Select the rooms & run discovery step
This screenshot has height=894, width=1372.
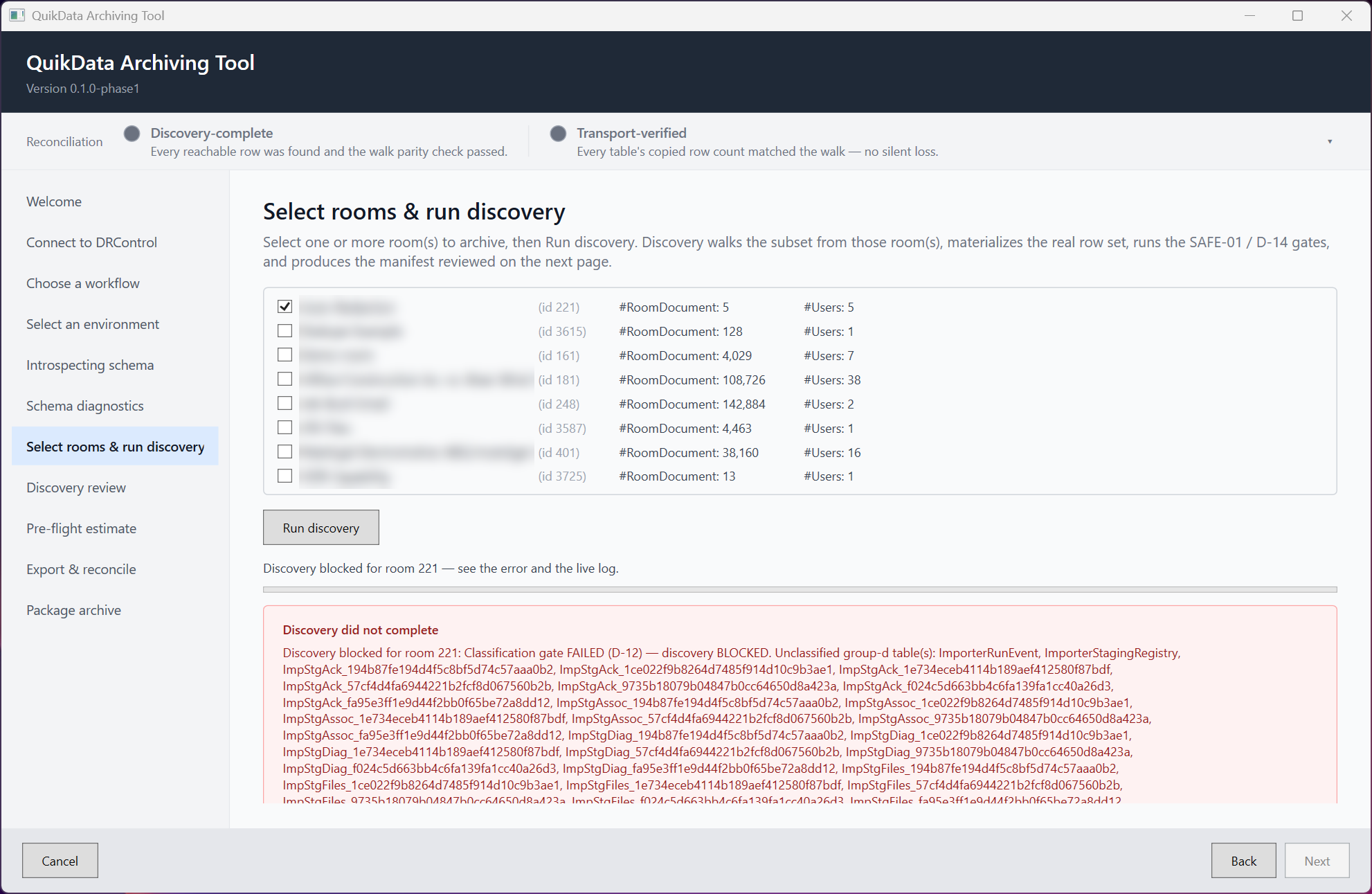click(115, 447)
